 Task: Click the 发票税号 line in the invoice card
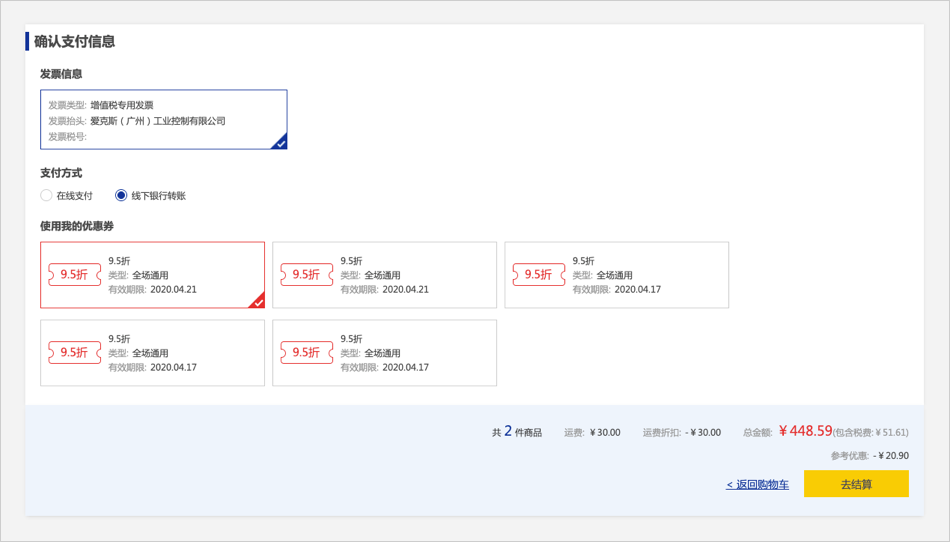pyautogui.click(x=68, y=137)
